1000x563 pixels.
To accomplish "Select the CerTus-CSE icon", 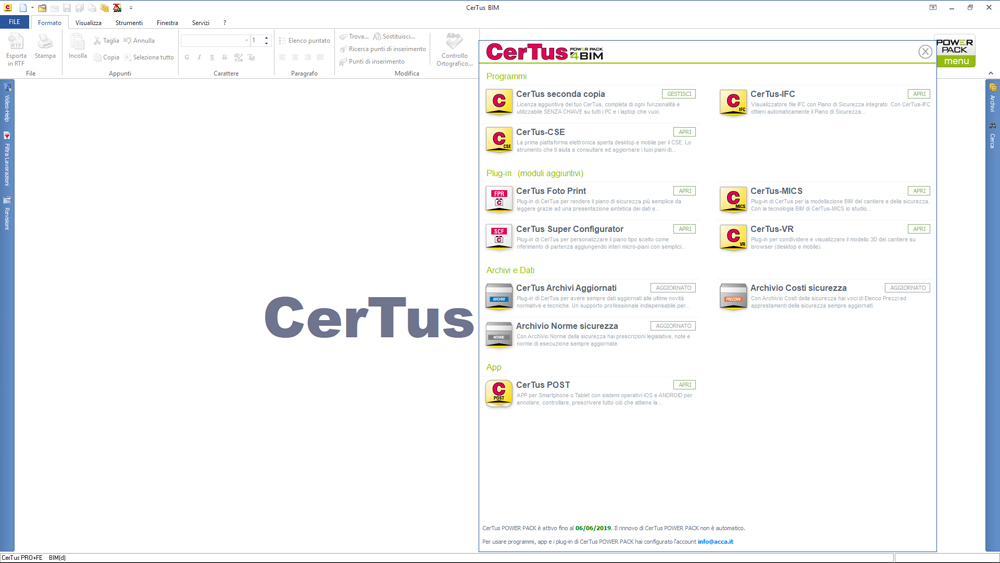I will pos(499,140).
